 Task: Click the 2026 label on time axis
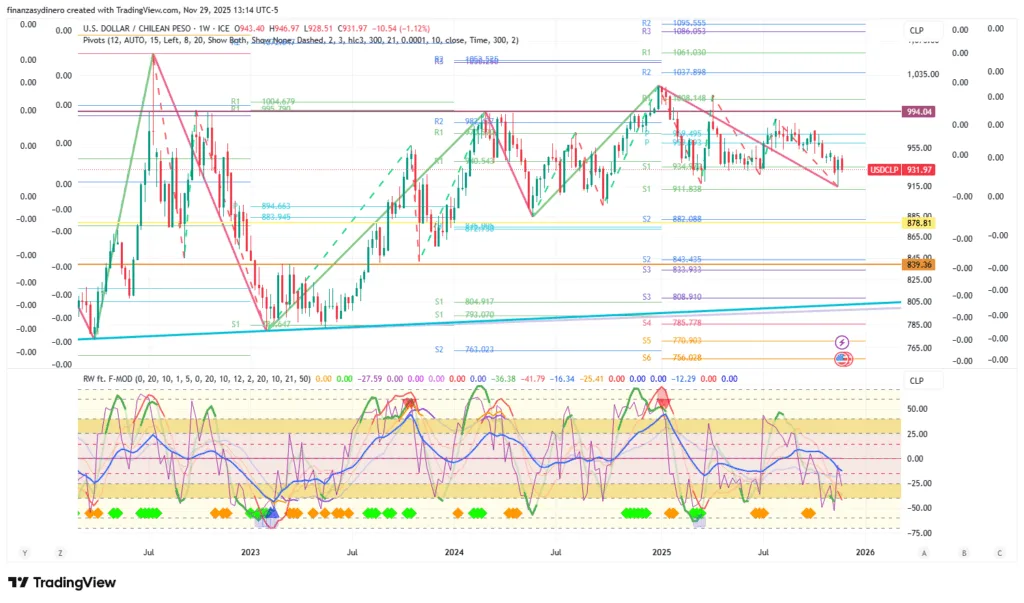point(866,552)
